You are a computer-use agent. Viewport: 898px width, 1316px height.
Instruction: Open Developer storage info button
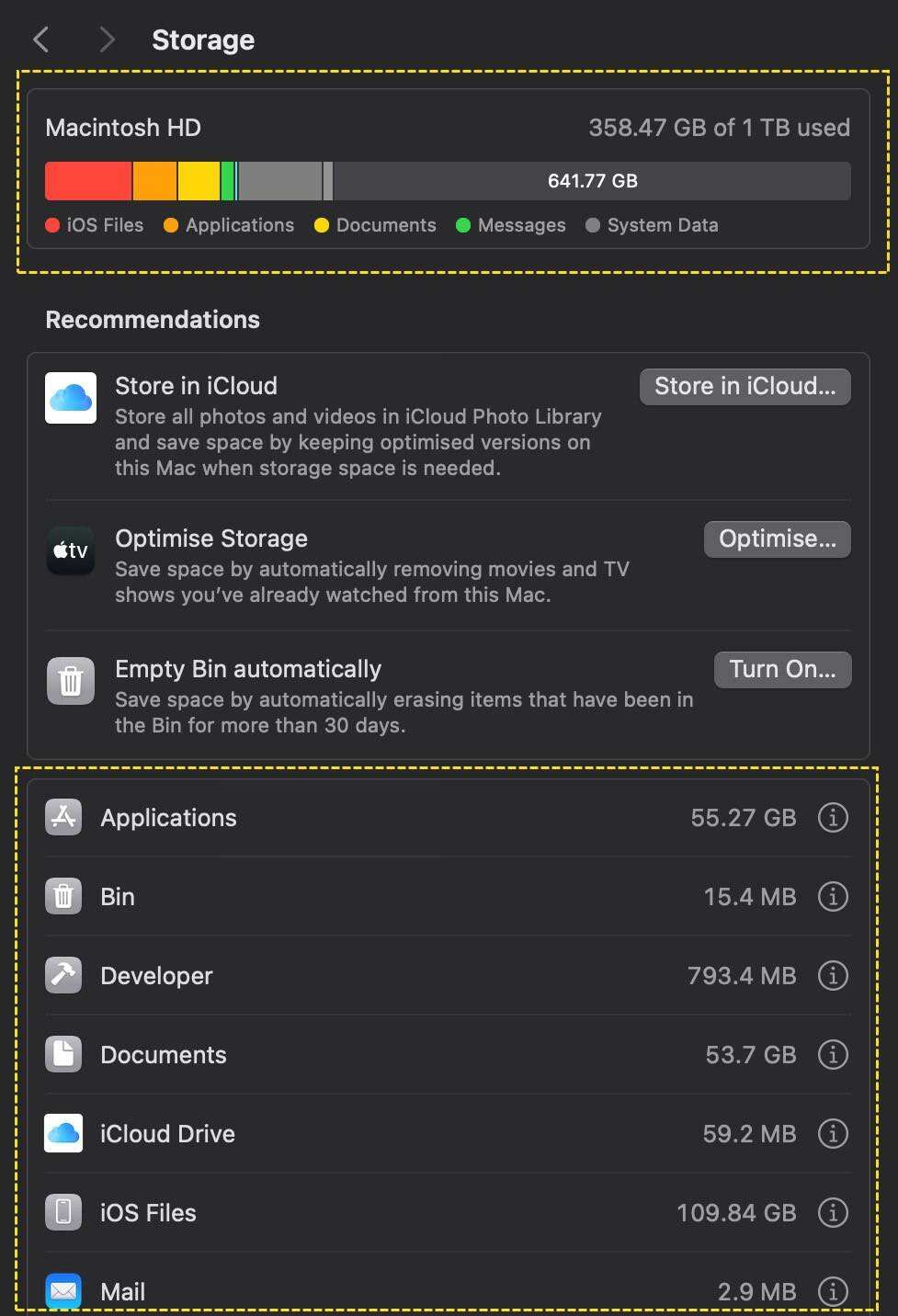click(832, 975)
